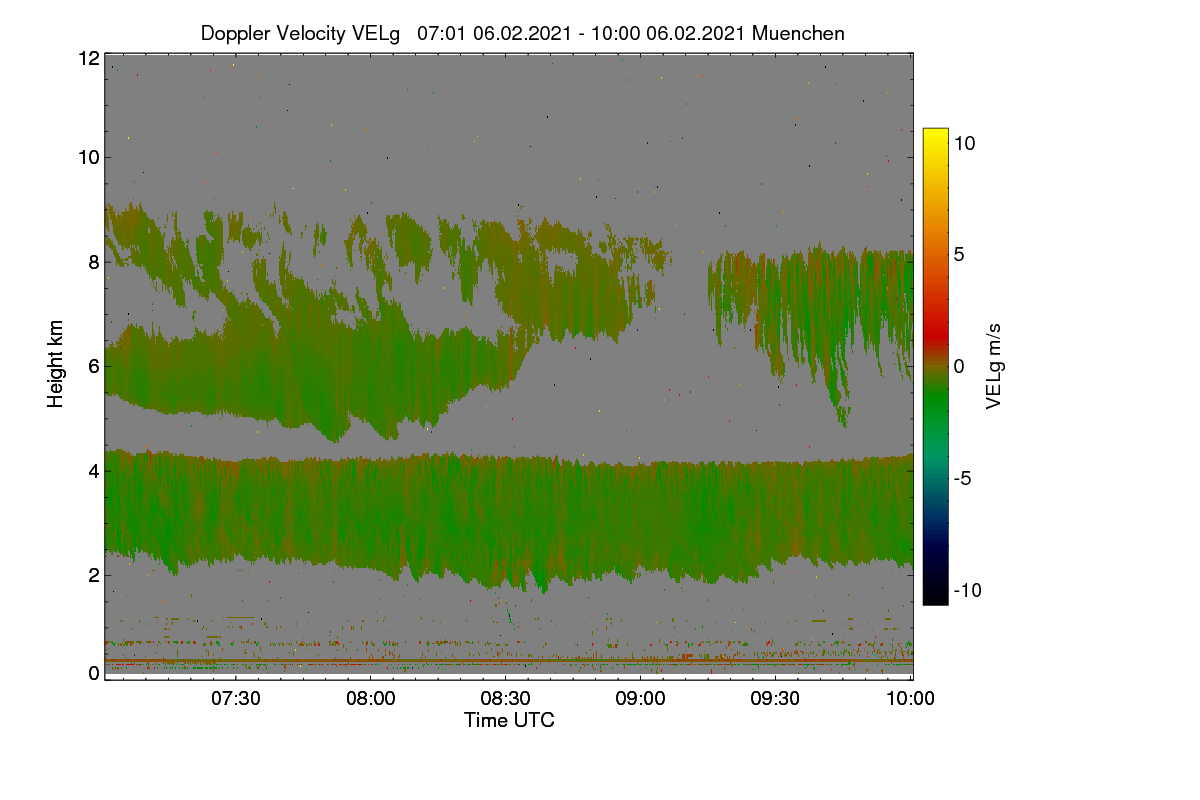
Task: Click the 'Time UTC' axis title
Action: tap(509, 720)
